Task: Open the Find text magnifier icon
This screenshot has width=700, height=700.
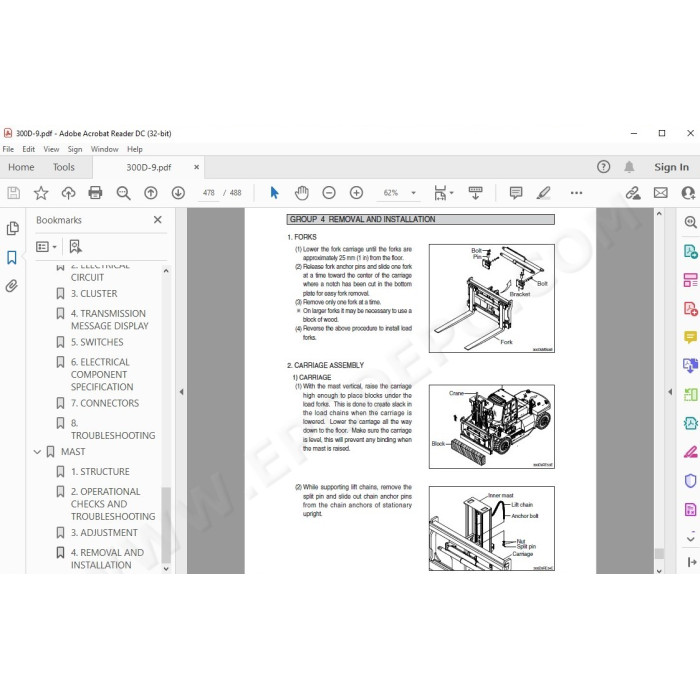Action: click(123, 193)
